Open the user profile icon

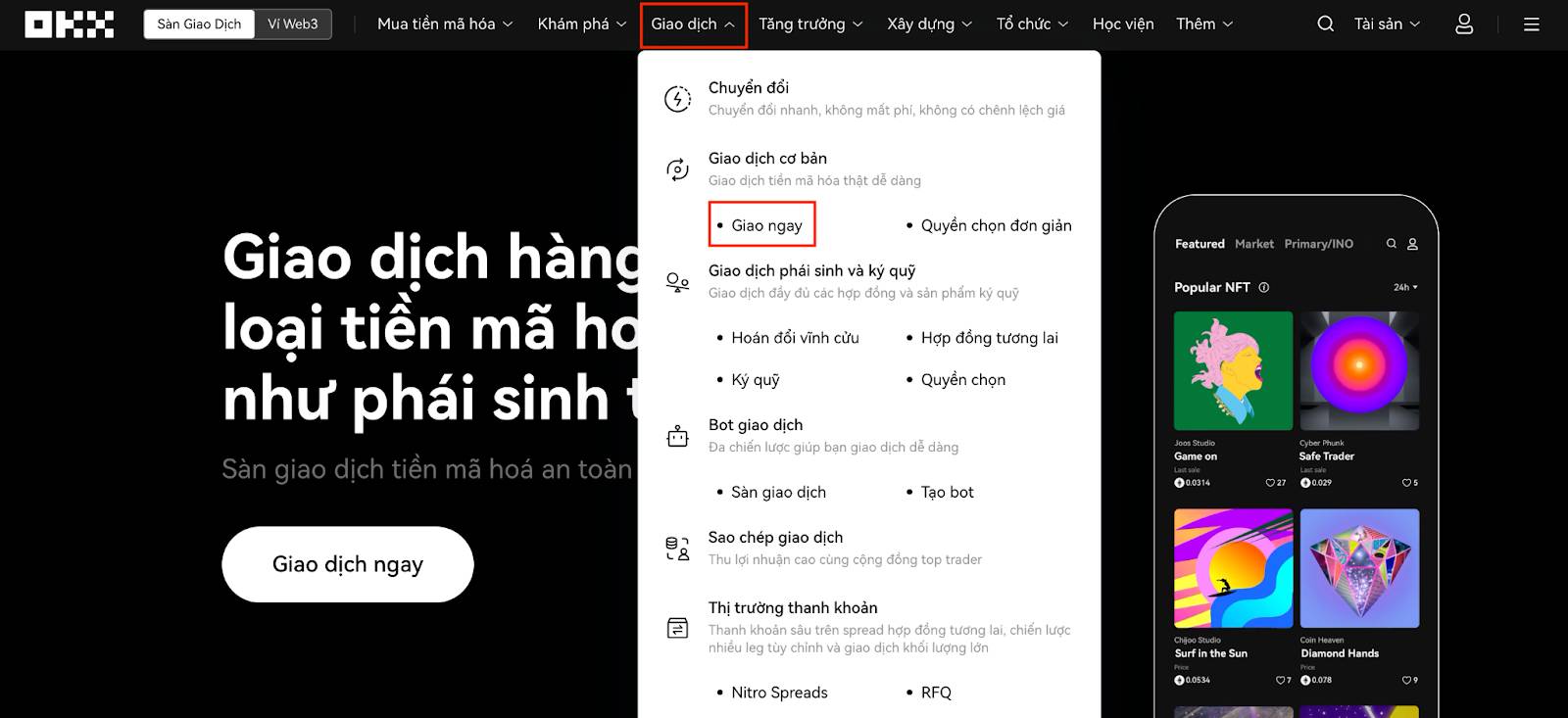point(1464,24)
